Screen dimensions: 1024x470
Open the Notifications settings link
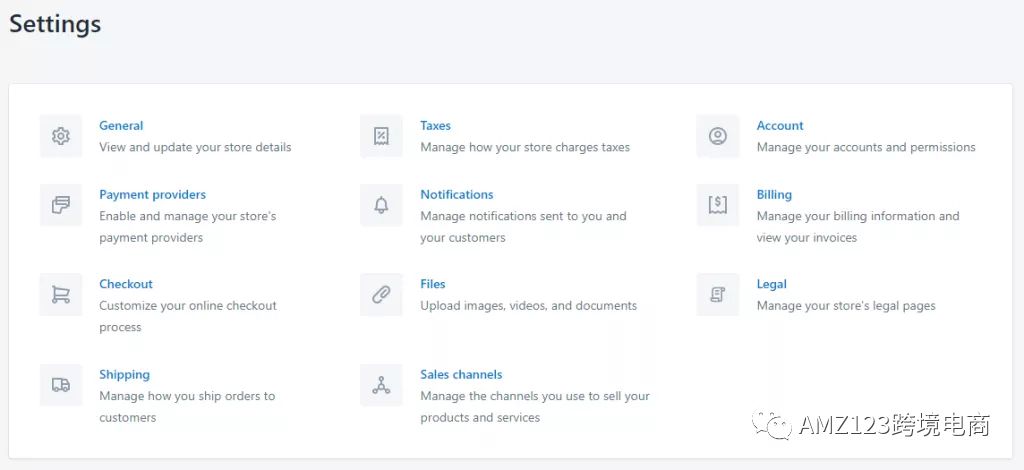click(x=457, y=195)
